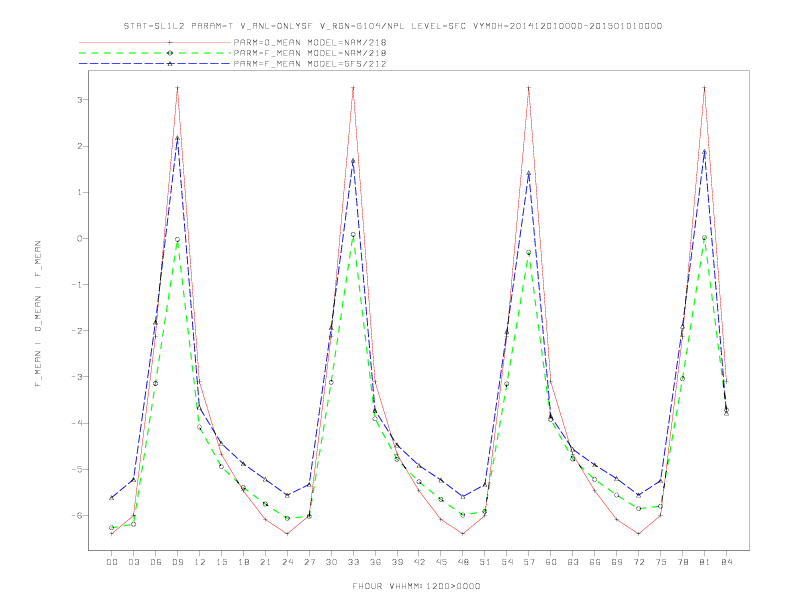Click the y-axis tick label -3
The width and height of the screenshot is (792, 612).
pos(77,377)
